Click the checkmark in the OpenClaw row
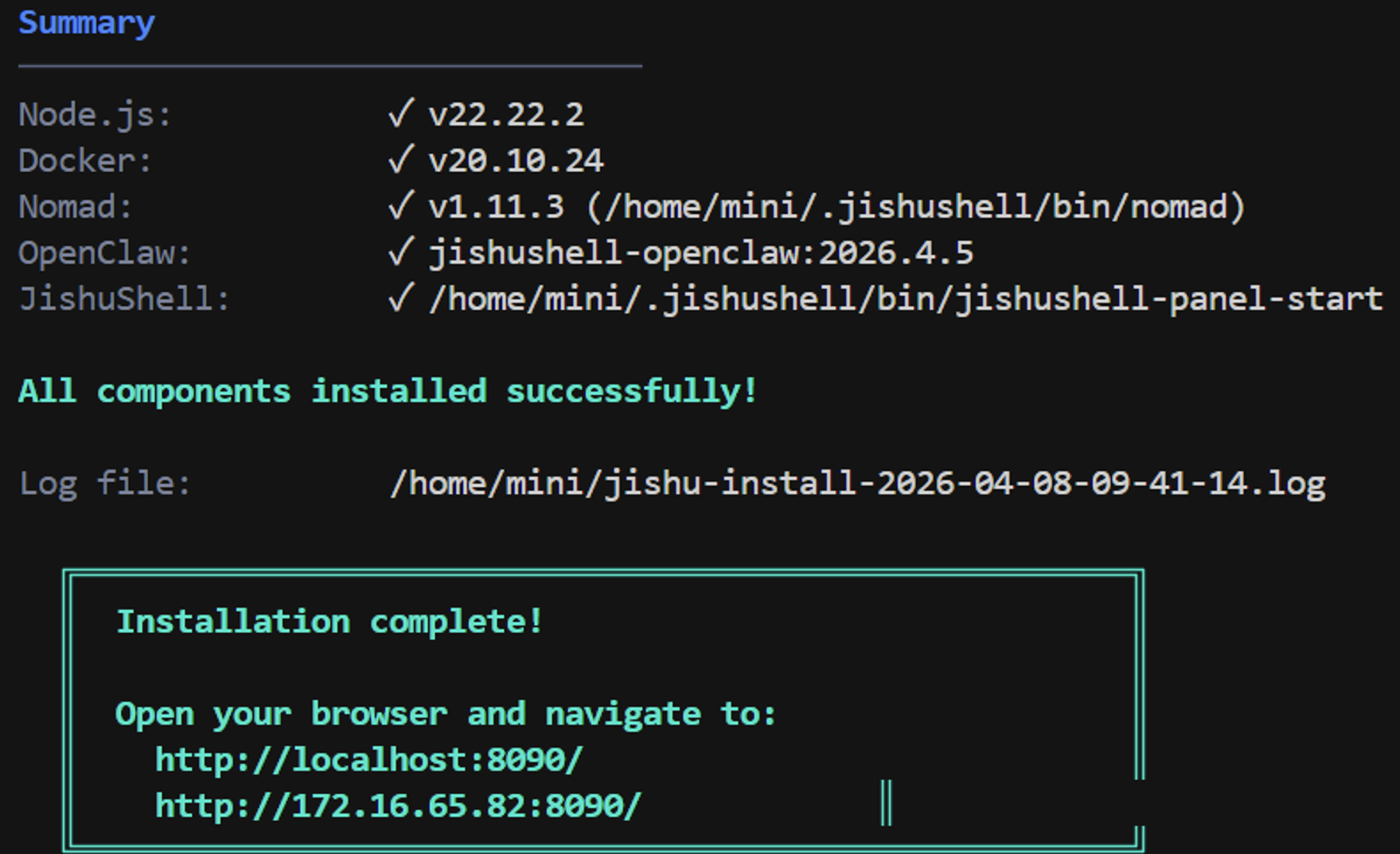The width and height of the screenshot is (1400, 854). pos(401,251)
